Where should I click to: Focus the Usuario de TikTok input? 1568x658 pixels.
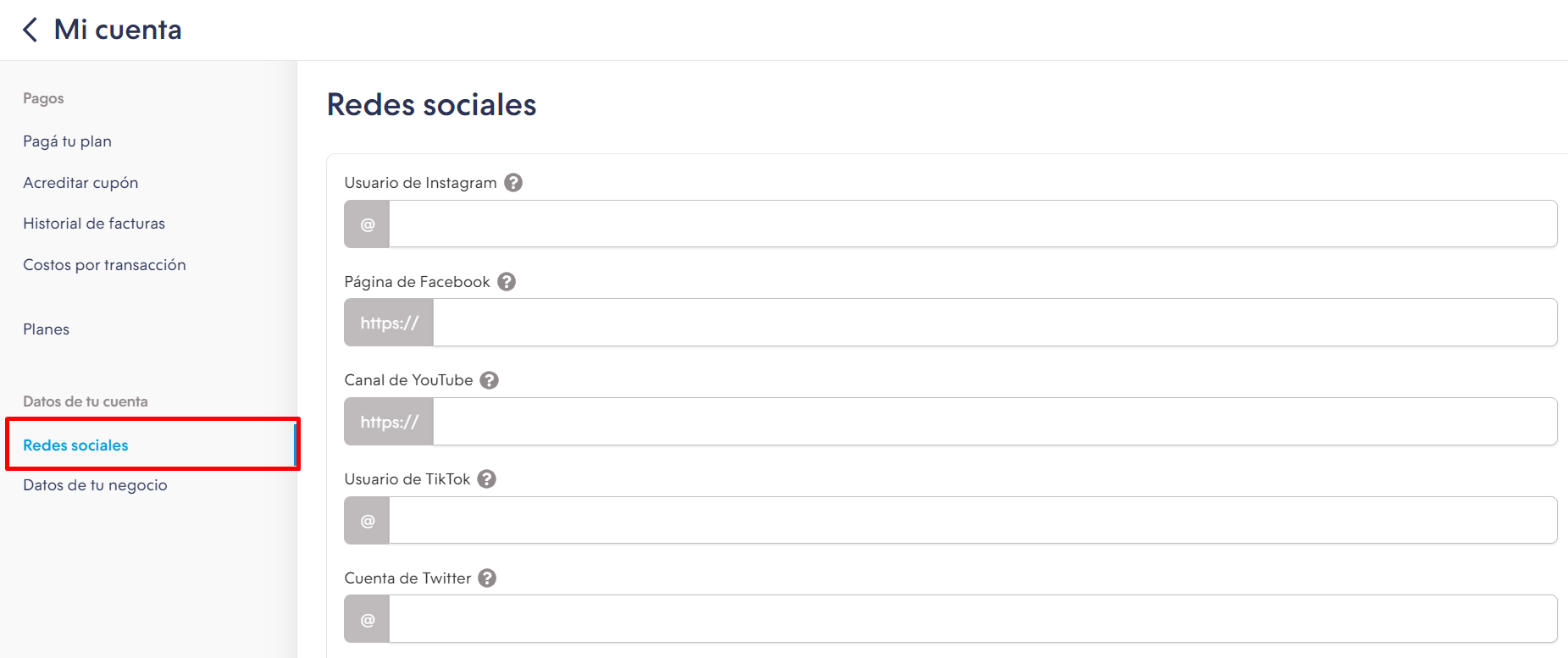[x=972, y=521]
